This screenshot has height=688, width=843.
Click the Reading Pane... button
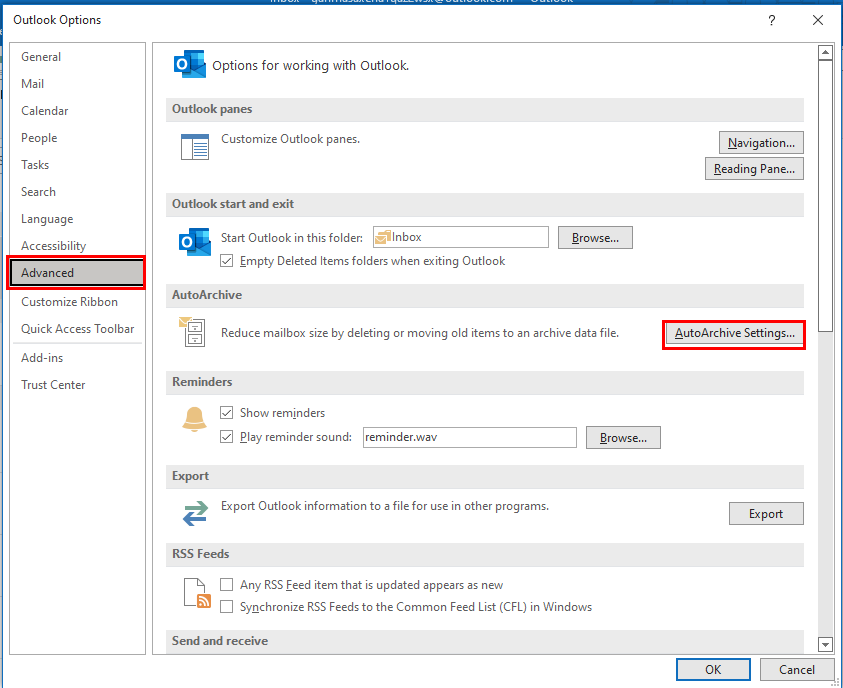(754, 169)
